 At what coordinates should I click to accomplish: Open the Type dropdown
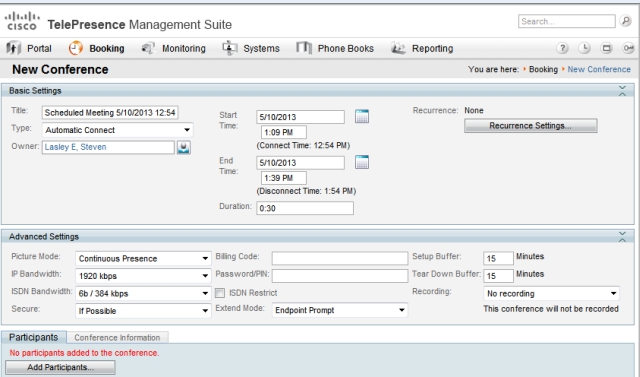[x=118, y=130]
